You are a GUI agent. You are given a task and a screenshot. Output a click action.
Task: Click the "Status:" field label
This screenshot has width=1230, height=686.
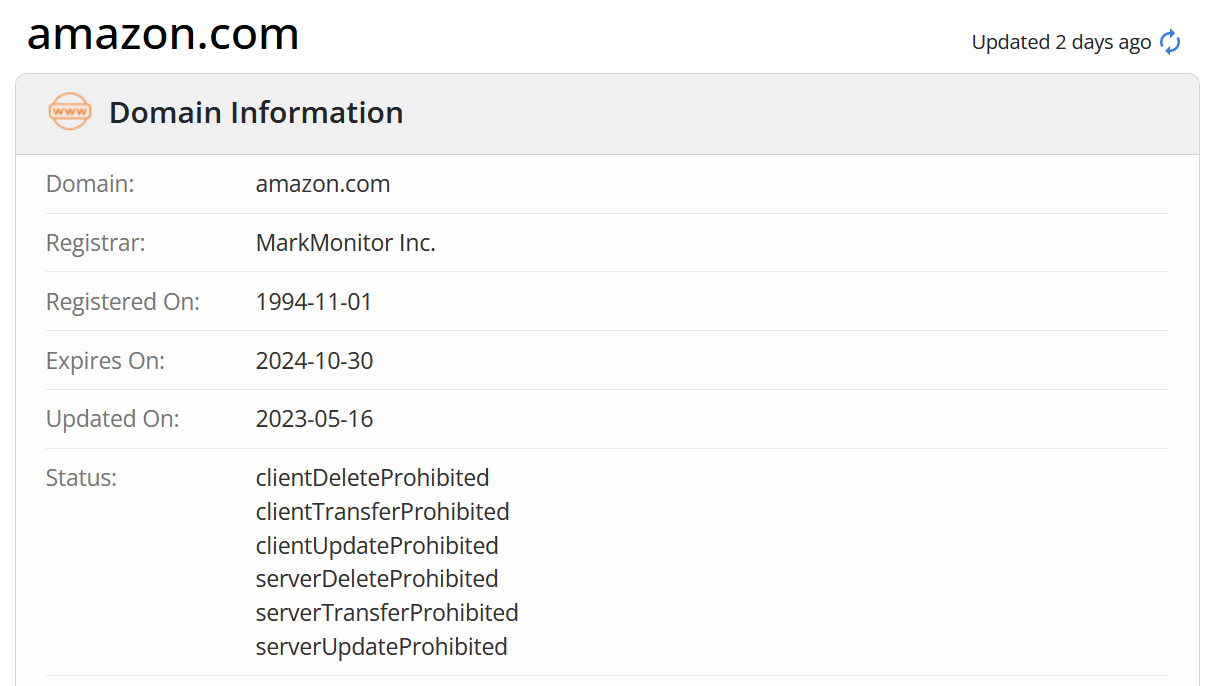81,478
